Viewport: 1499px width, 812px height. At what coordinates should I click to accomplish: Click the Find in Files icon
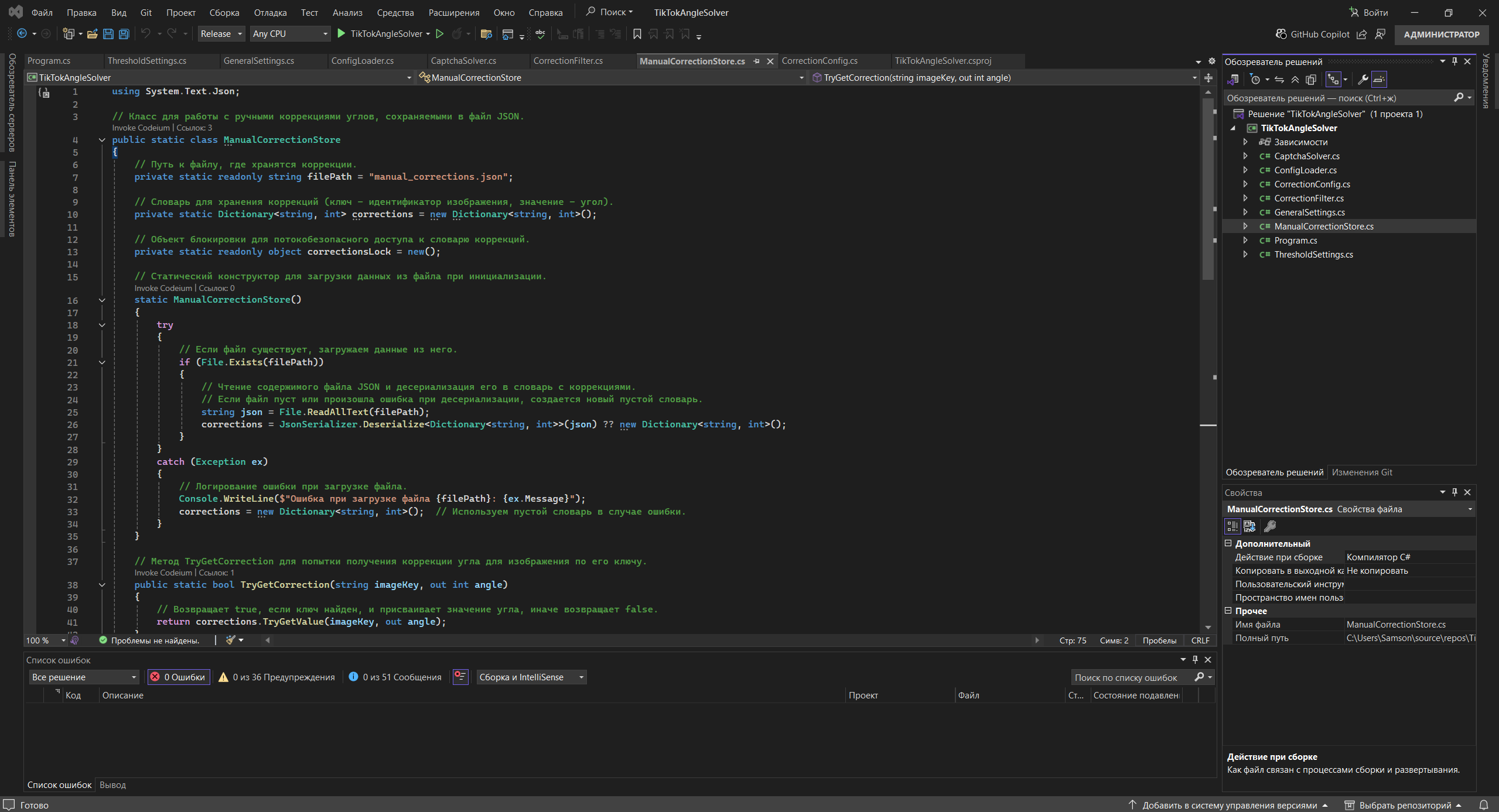point(486,34)
